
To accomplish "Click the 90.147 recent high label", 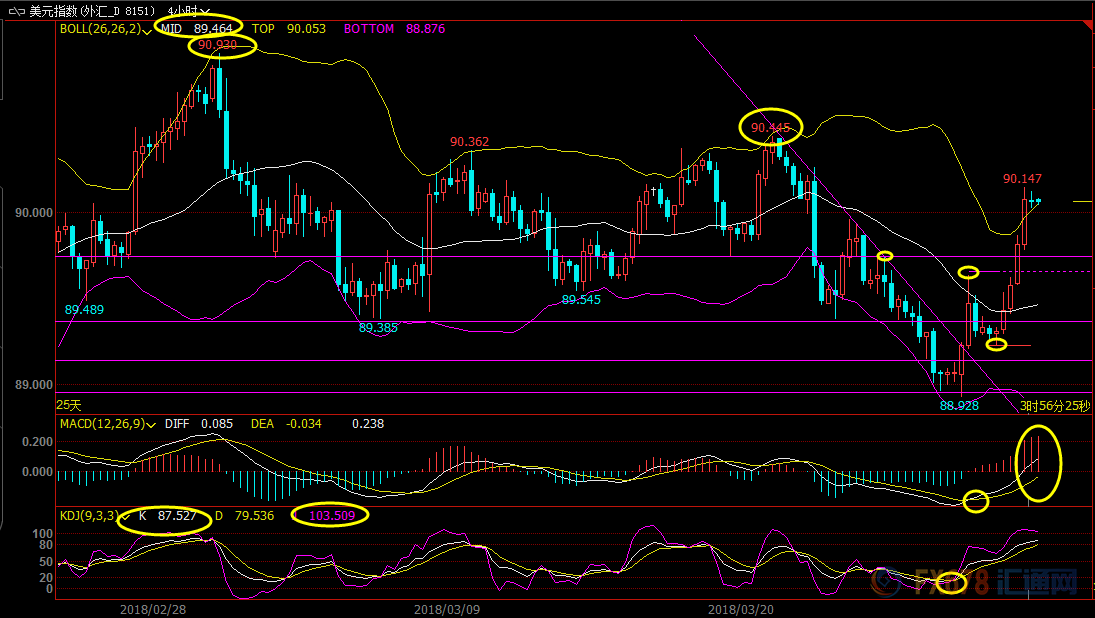I will (x=1022, y=179).
